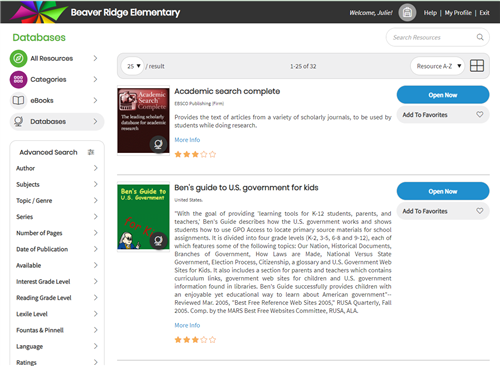
Task: Expand the Ratings filter
Action: (x=57, y=362)
